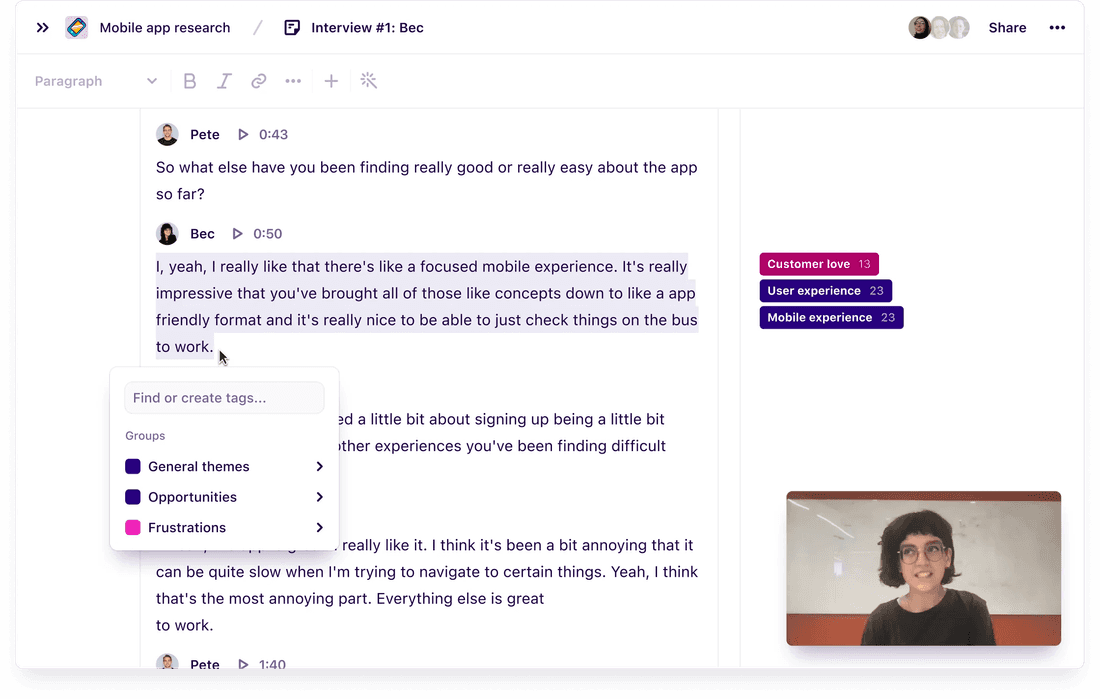The height and width of the screenshot is (699, 1100).
Task: Select the pink Customer love tag
Action: click(x=818, y=263)
